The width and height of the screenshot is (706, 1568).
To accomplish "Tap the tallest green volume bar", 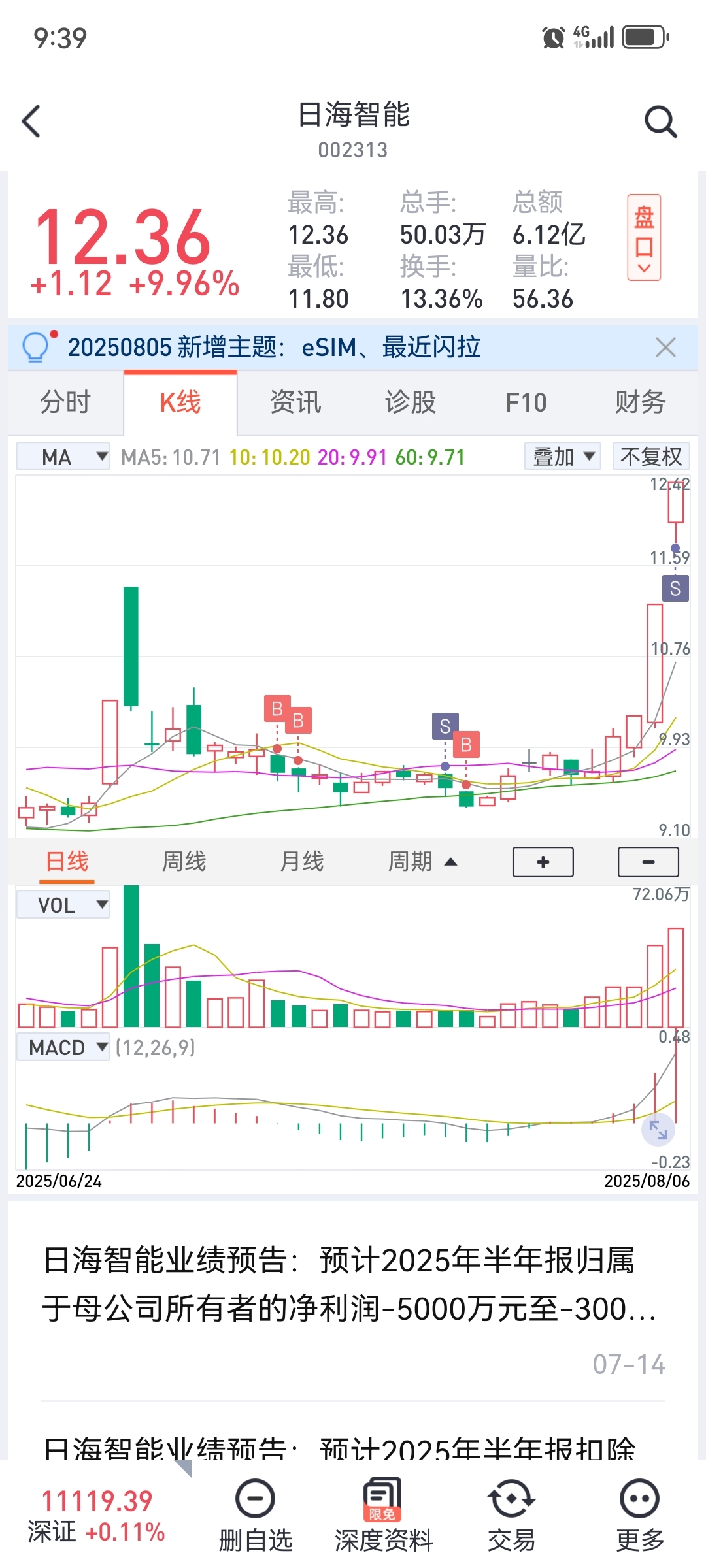I will click(131, 956).
